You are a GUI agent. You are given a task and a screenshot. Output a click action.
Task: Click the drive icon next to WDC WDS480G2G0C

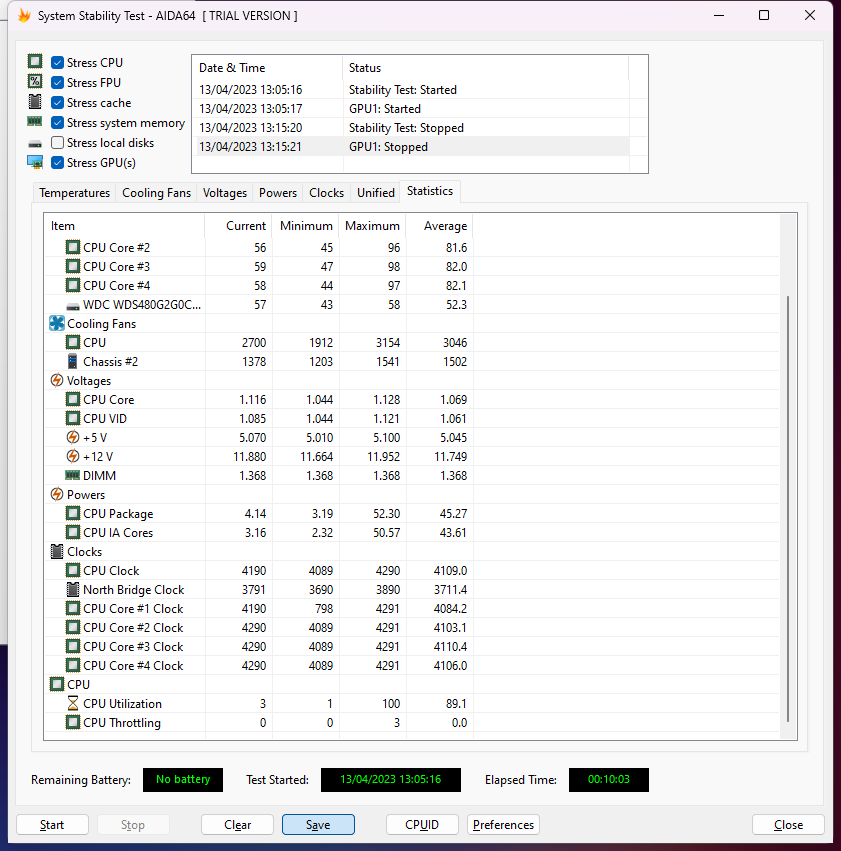click(x=73, y=306)
